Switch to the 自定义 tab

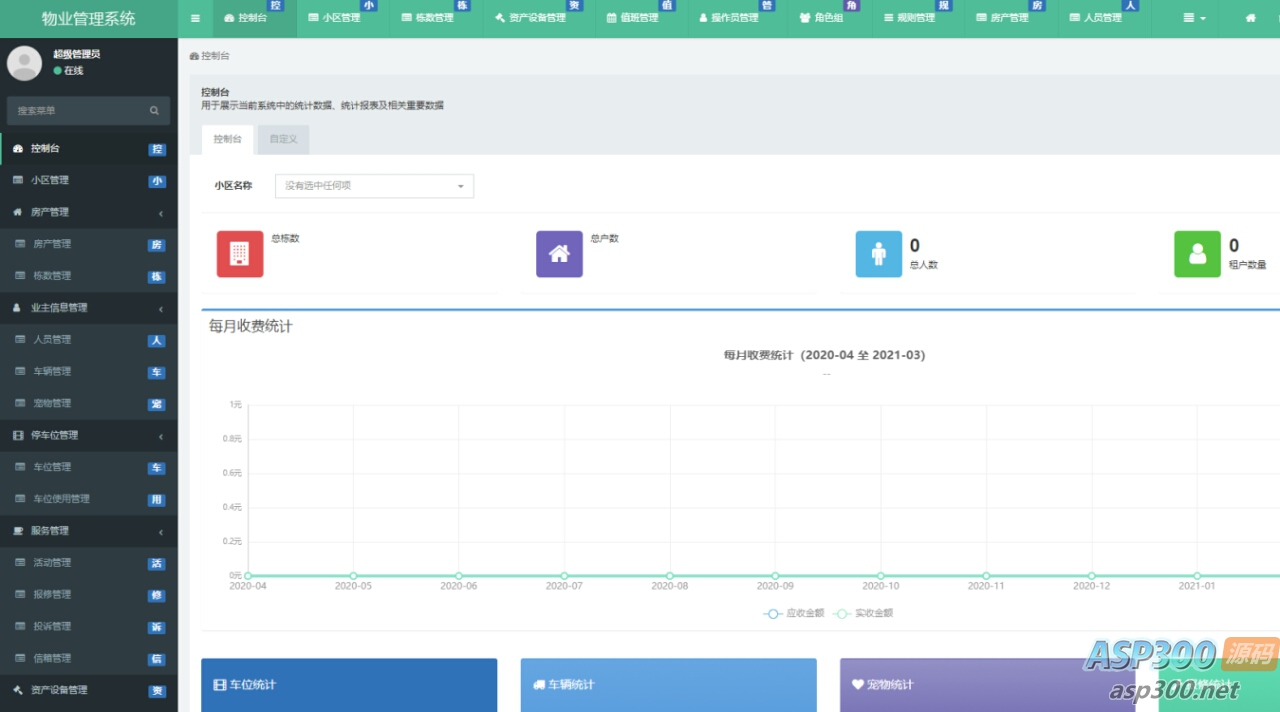[x=283, y=139]
